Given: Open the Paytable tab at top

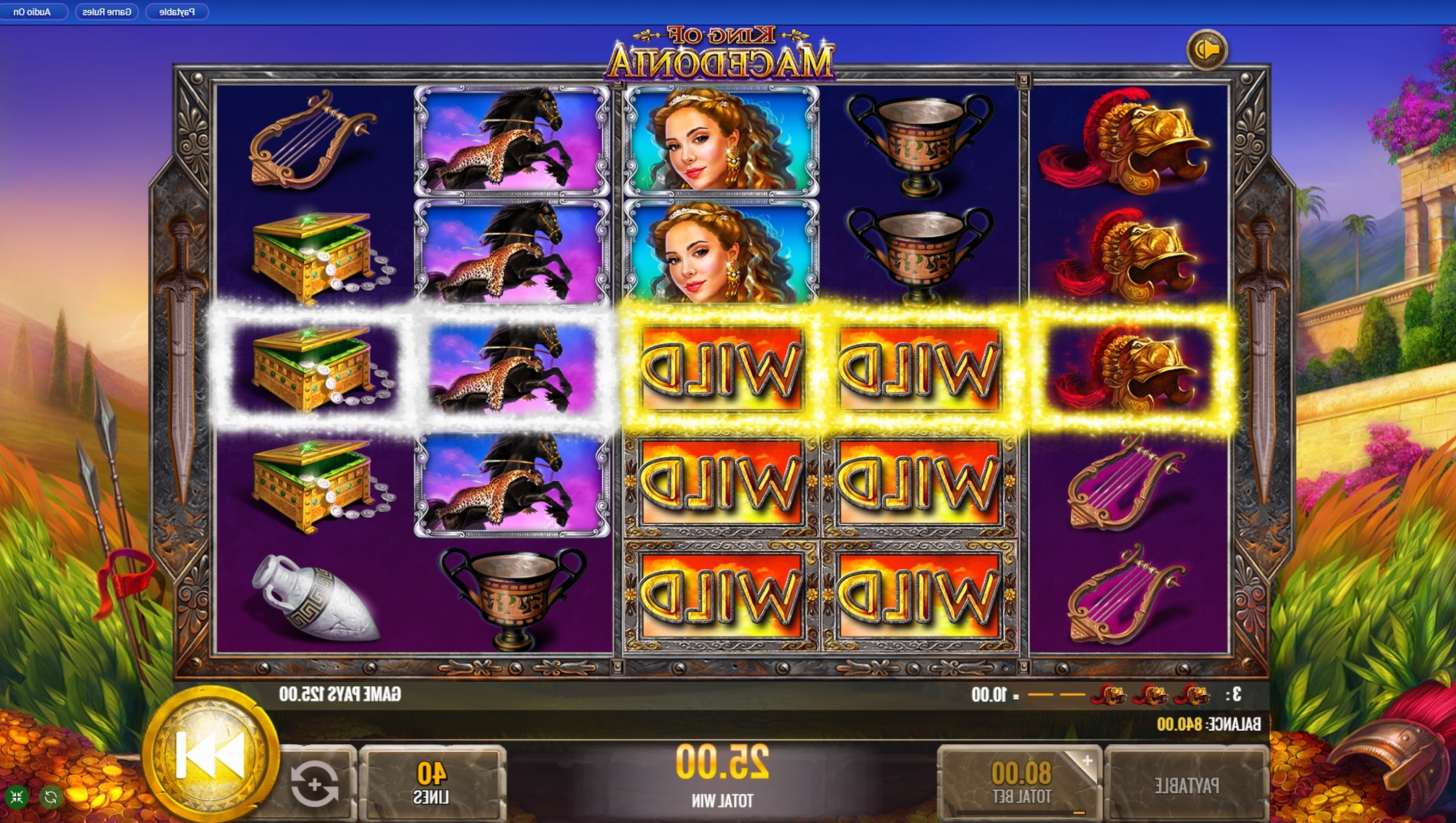Looking at the screenshot, I should (x=177, y=11).
